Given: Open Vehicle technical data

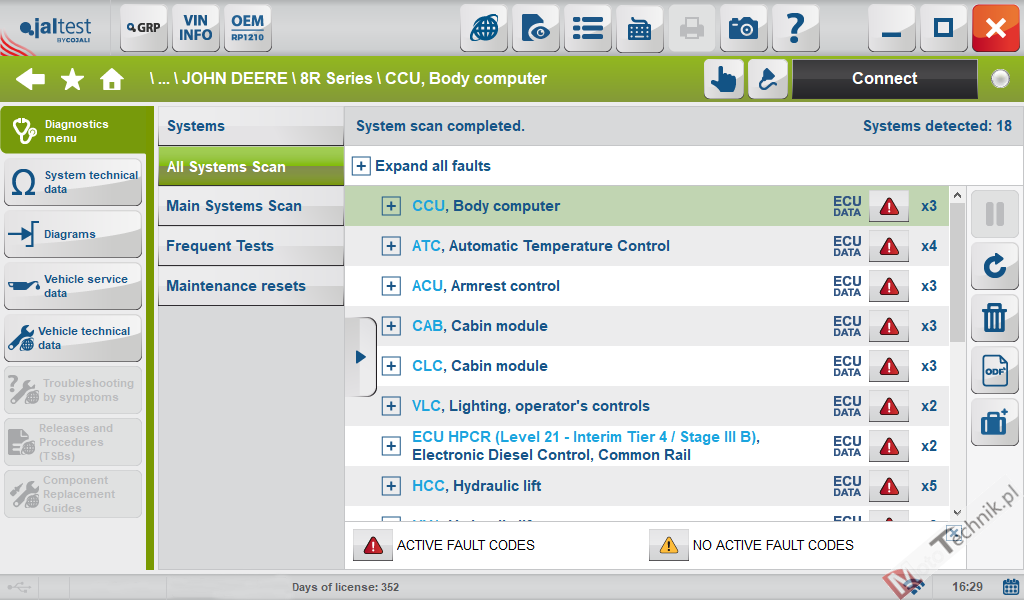Looking at the screenshot, I should (x=73, y=338).
